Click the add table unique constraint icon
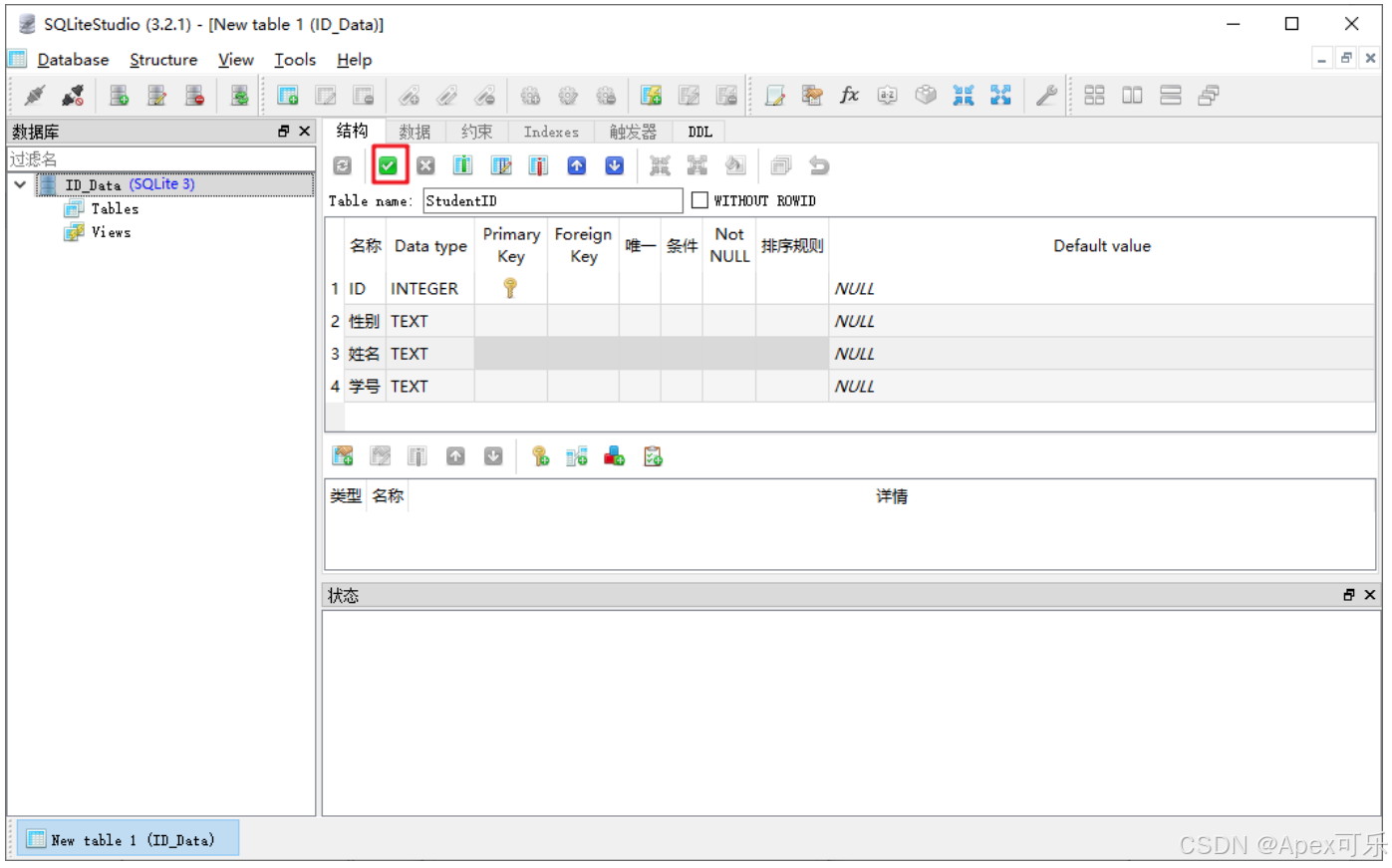The image size is (1392, 868). 615,456
